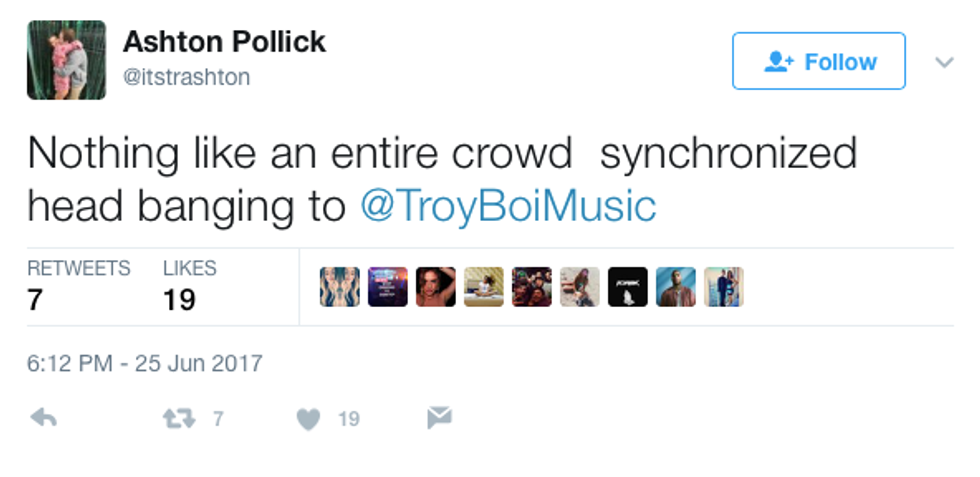Click the Ashton Pollick display name

pyautogui.click(x=224, y=42)
